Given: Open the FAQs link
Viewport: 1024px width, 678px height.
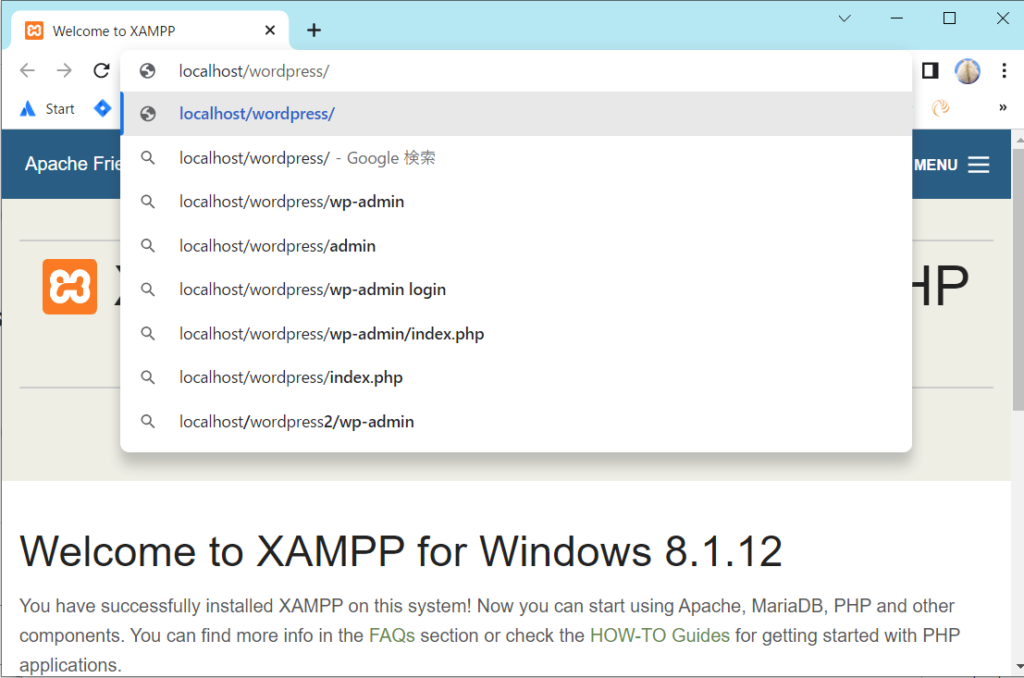Looking at the screenshot, I should (391, 635).
